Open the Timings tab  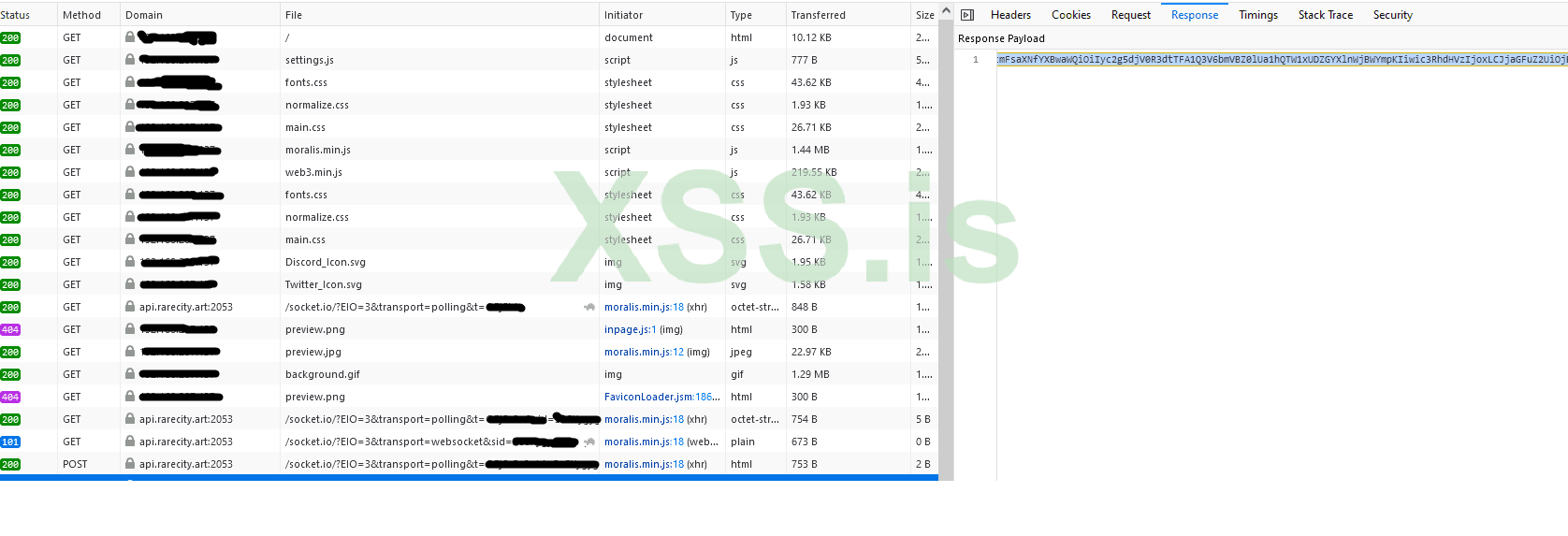pos(1258,15)
